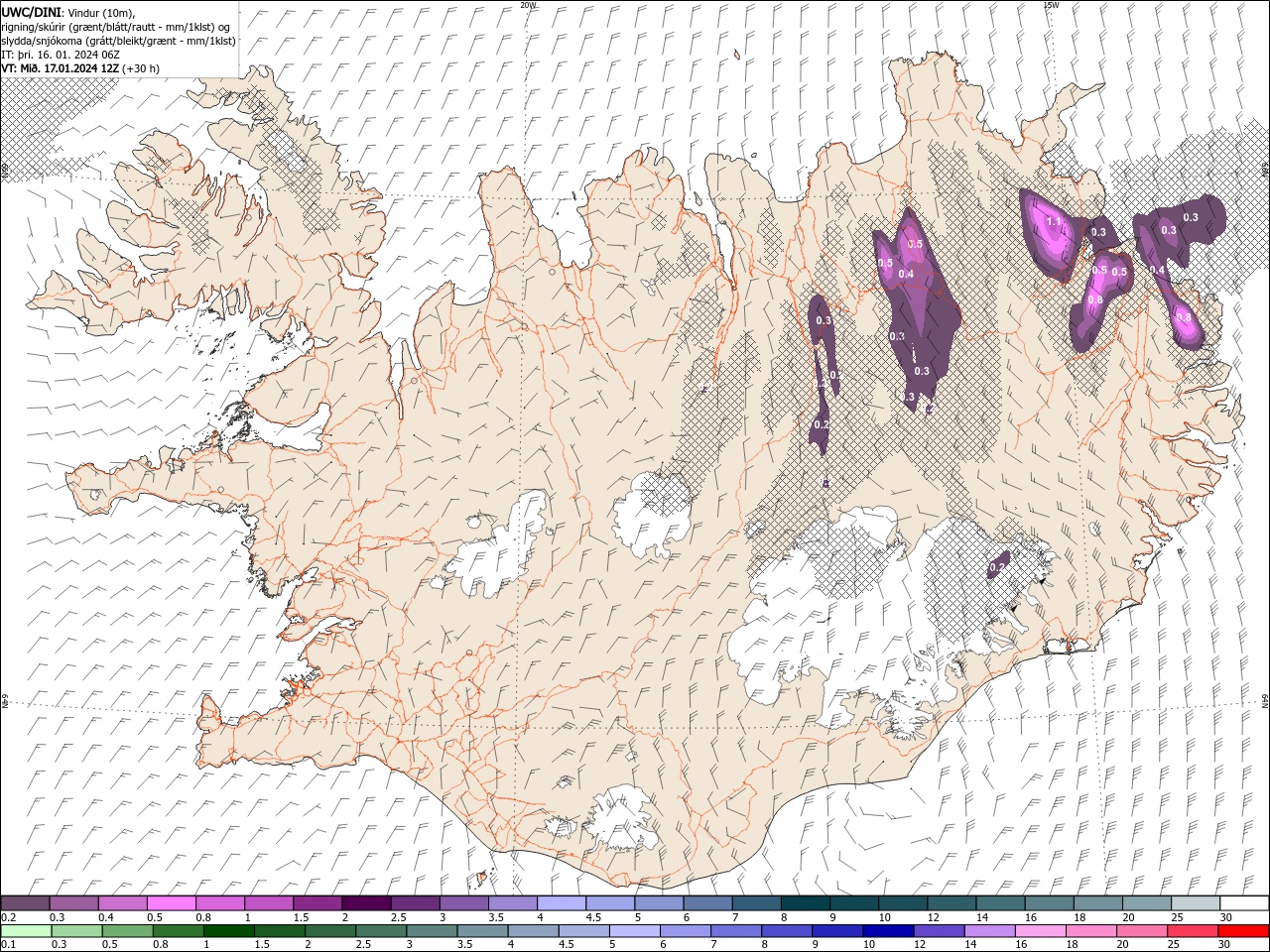The height and width of the screenshot is (952, 1270).
Task: Select the pink 18 swatch in the lower legend row
Action: coord(1091,931)
